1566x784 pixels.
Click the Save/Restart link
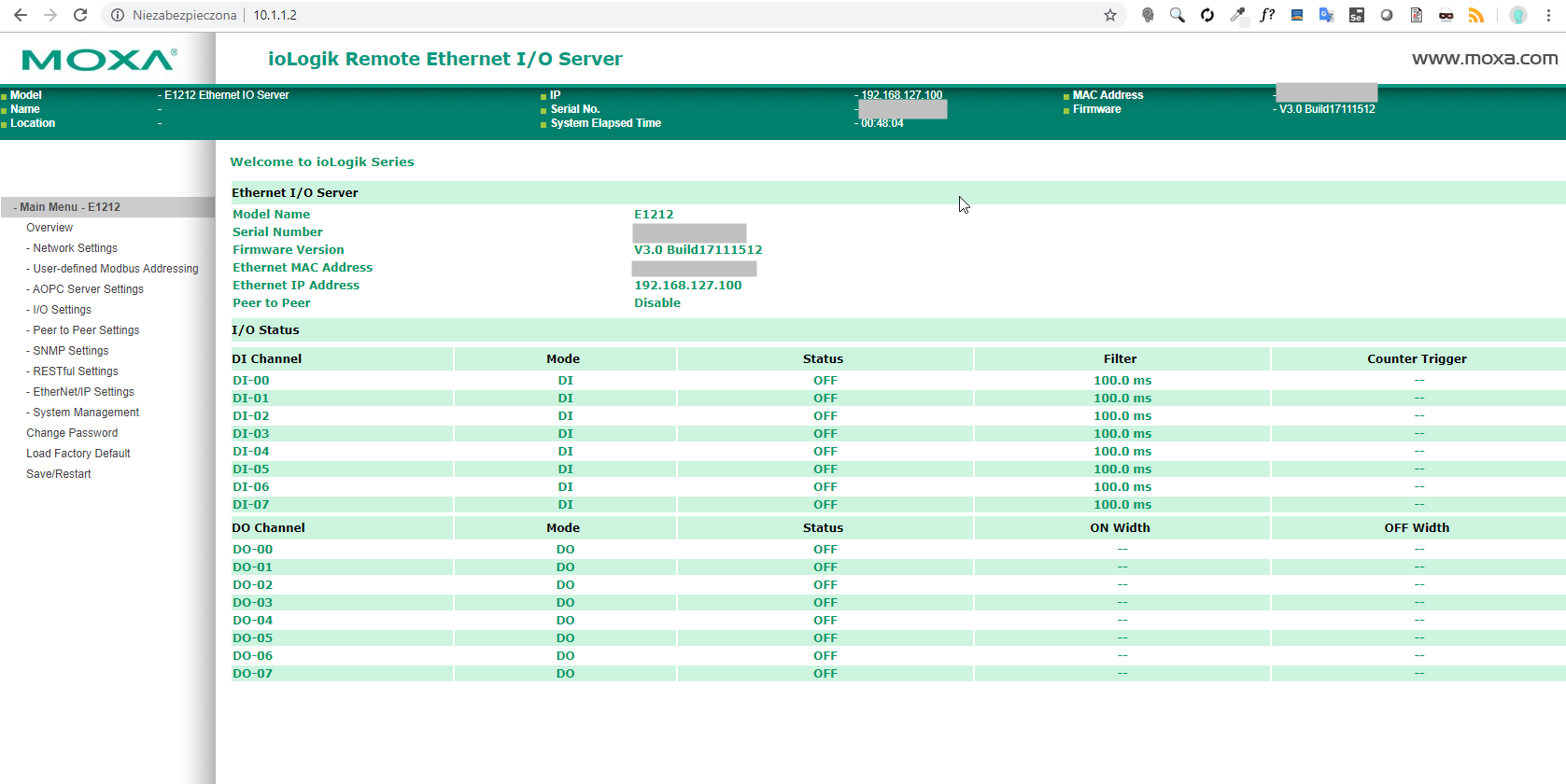[x=59, y=474]
